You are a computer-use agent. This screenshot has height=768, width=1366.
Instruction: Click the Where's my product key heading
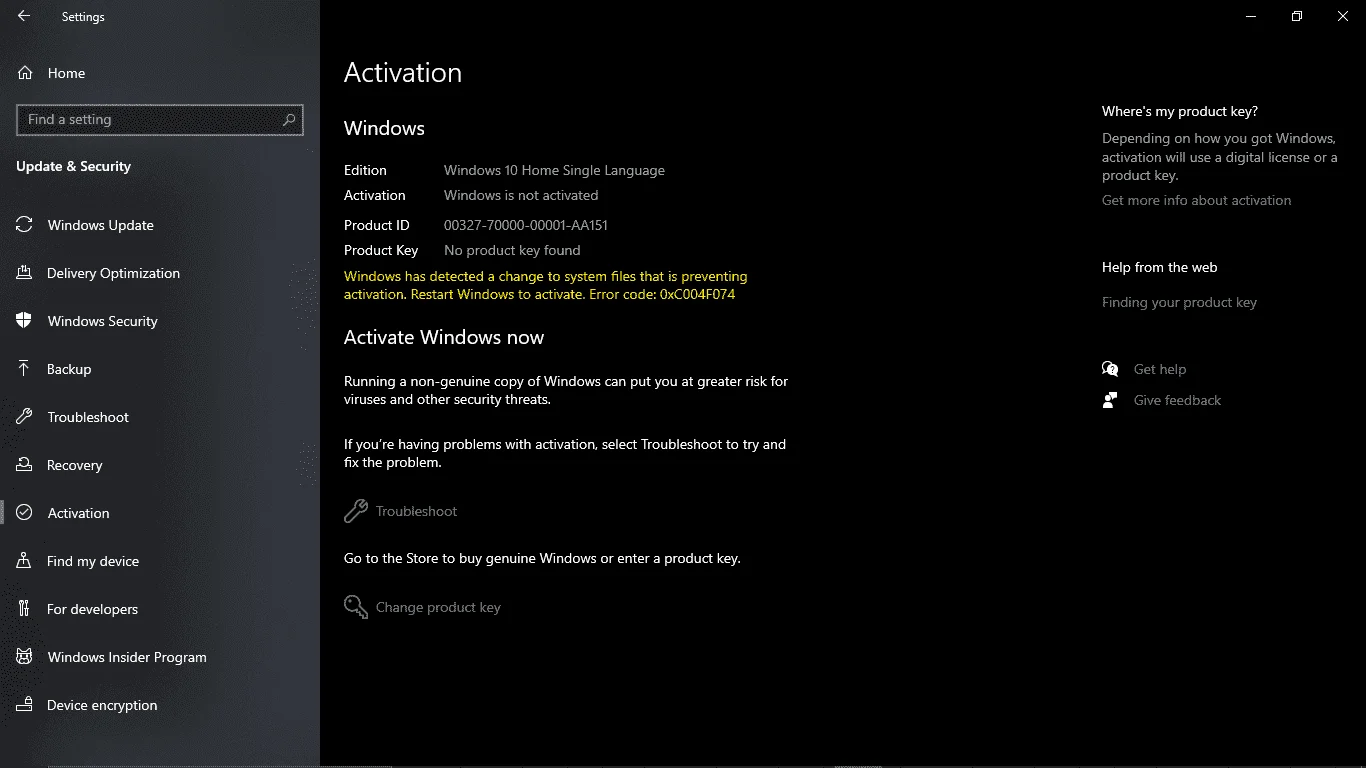tap(1180, 111)
